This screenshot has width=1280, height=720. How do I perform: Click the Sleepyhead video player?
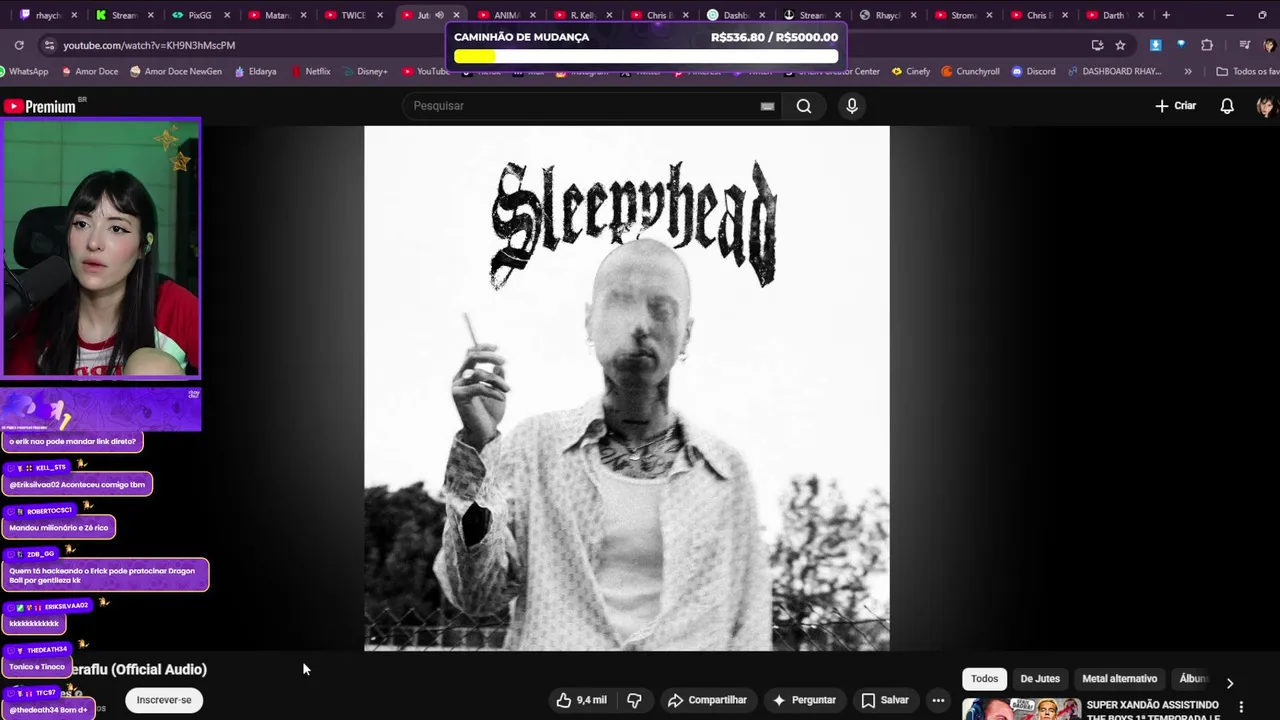coord(627,388)
